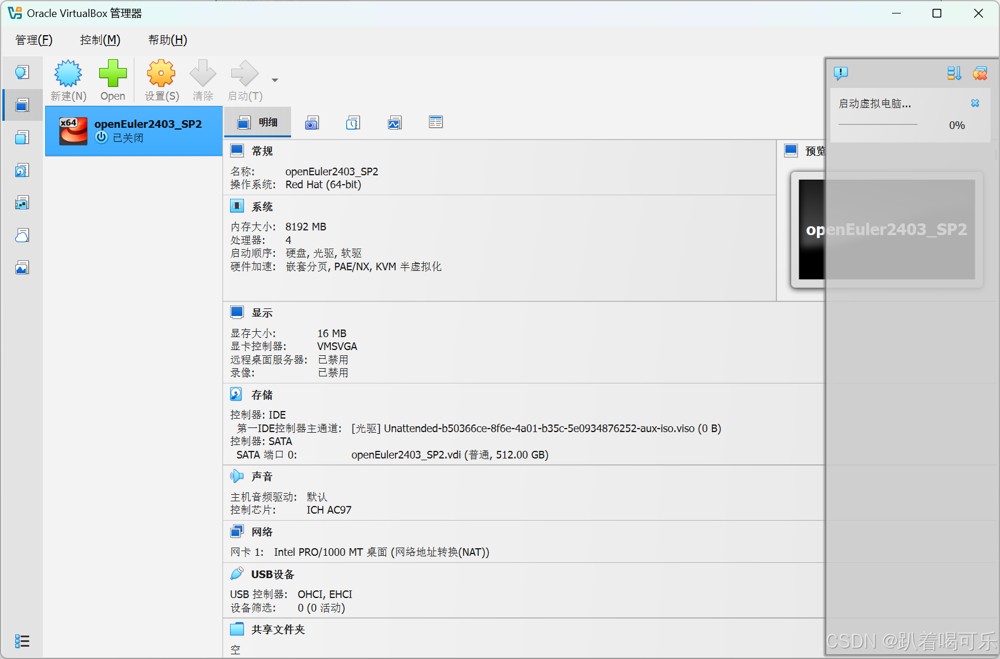Open the 存储 storage section header

click(262, 395)
